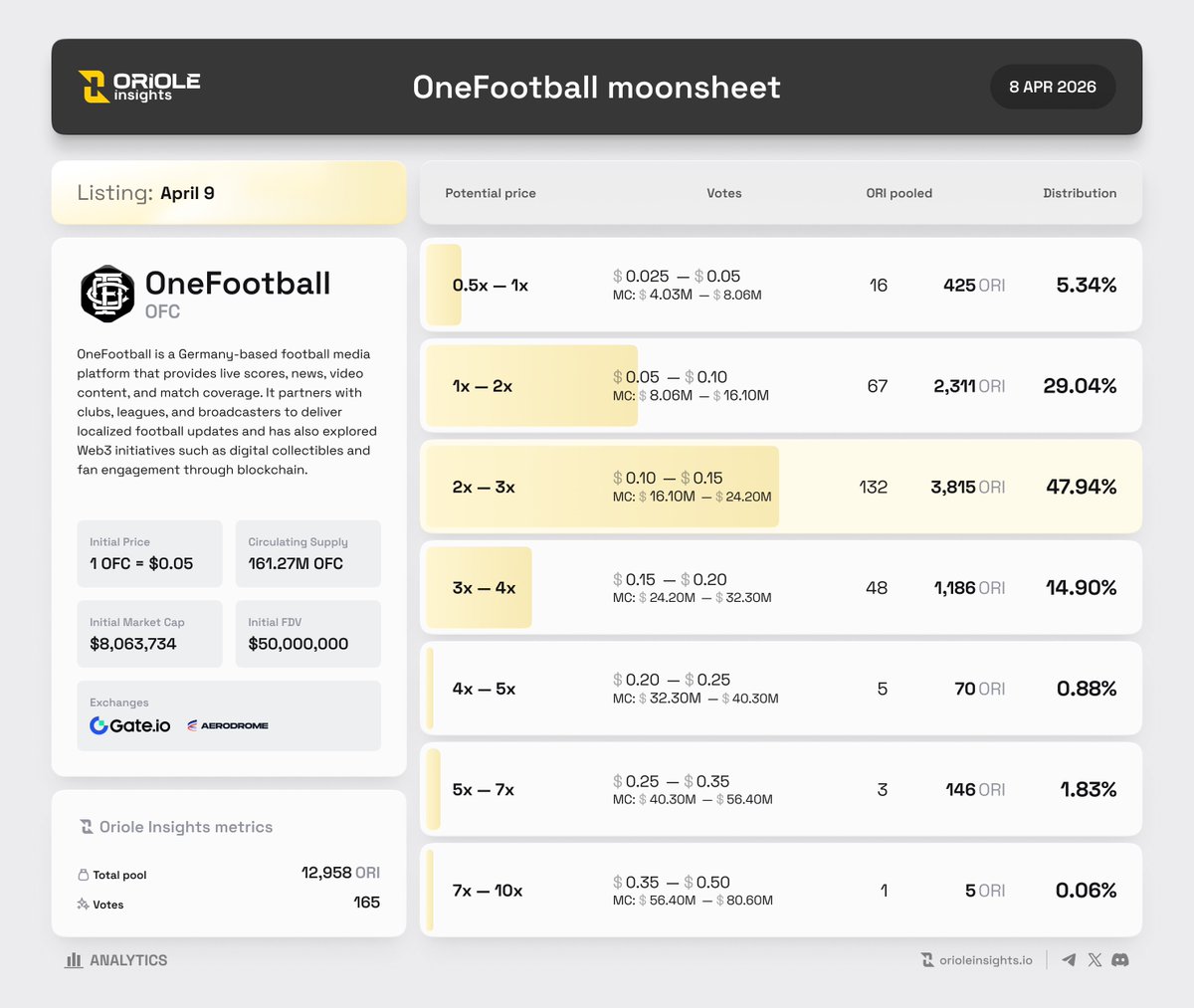
Task: Select the 7x — 10x price range row
Action: [x=781, y=891]
